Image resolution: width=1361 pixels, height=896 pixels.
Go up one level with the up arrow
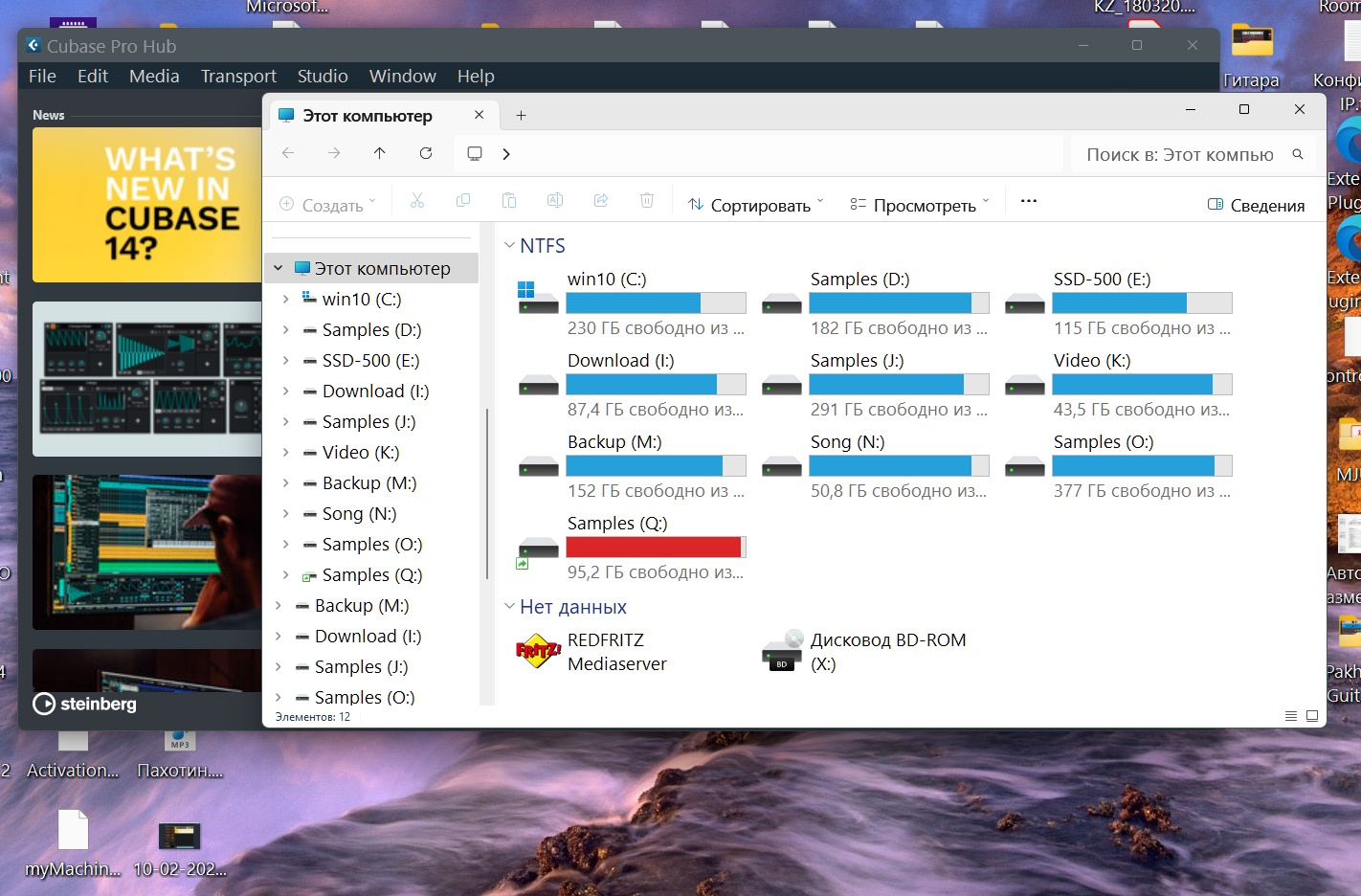(380, 153)
